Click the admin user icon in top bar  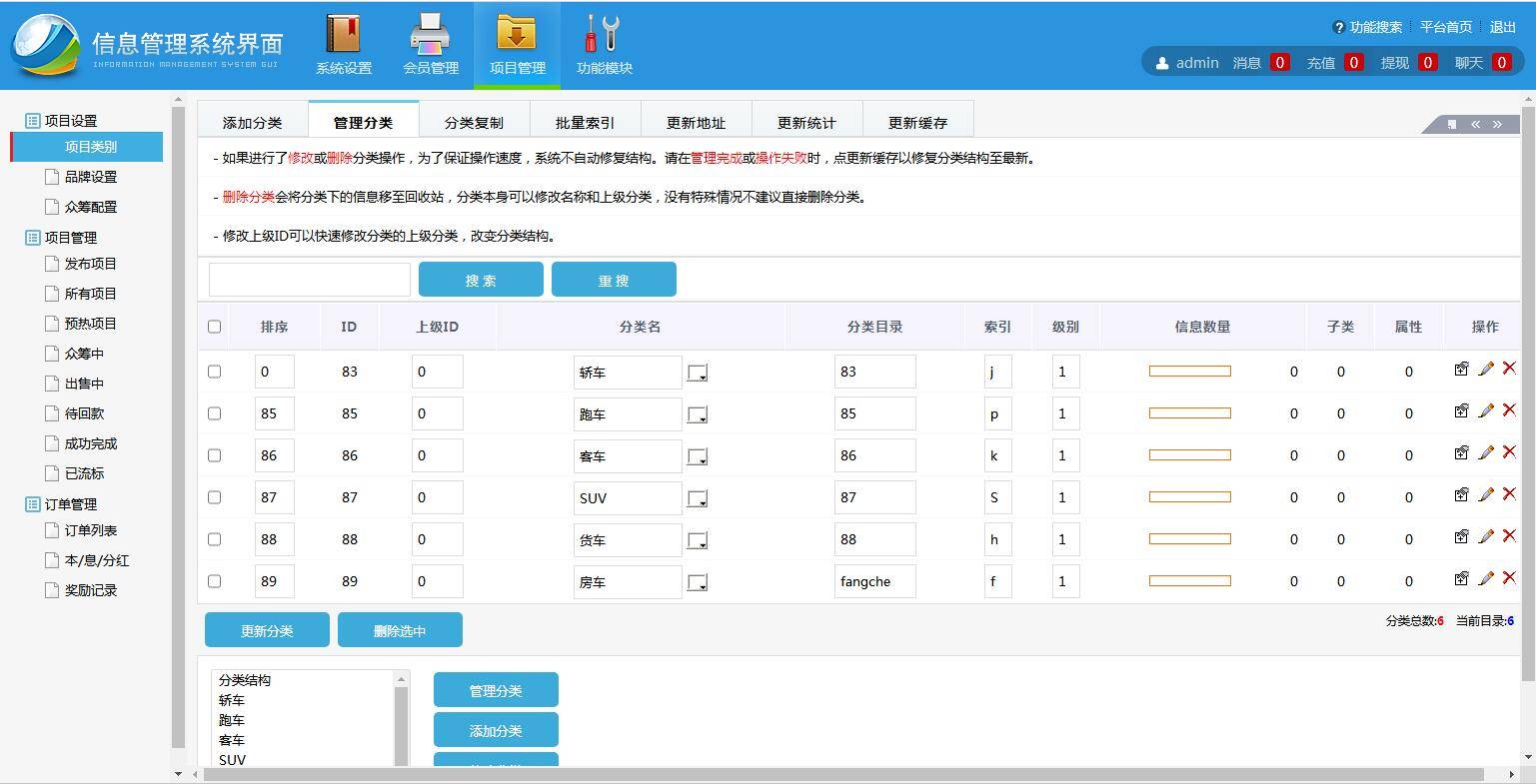click(1161, 62)
